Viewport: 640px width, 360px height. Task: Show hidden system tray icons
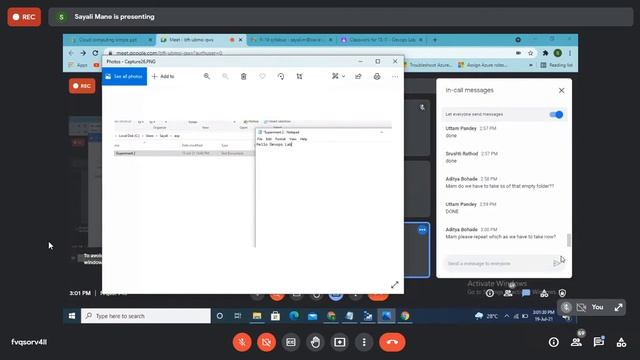(x=507, y=316)
